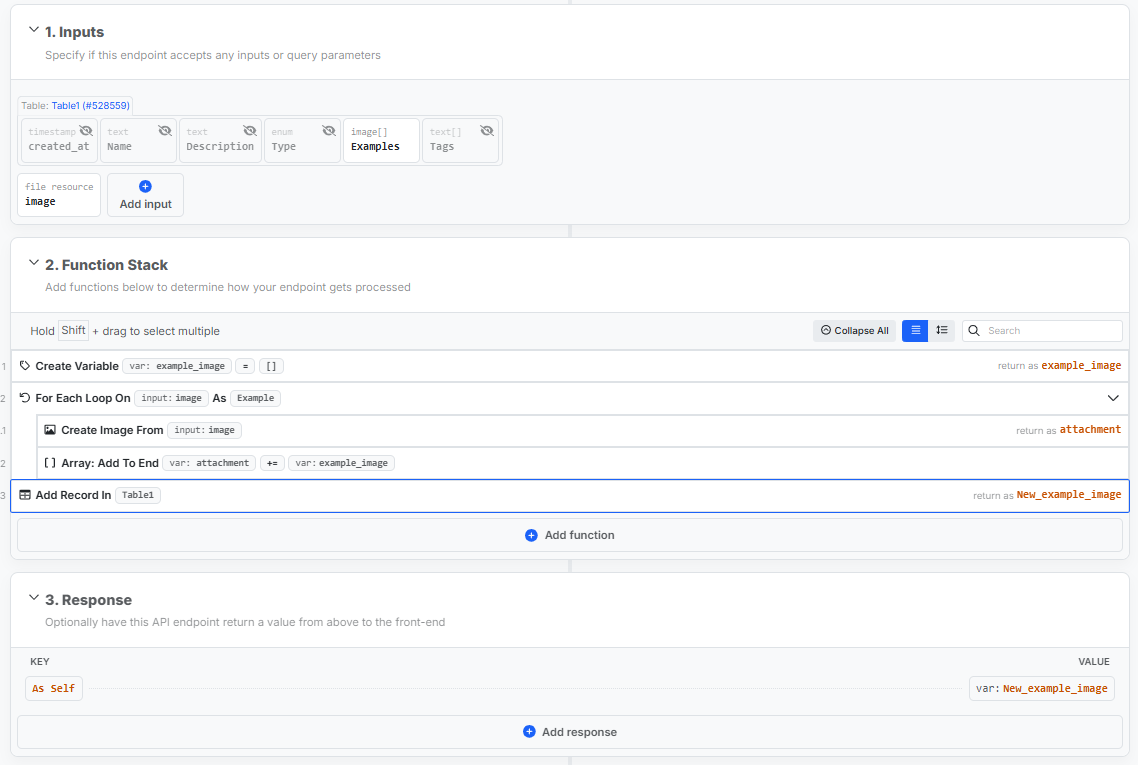The height and width of the screenshot is (765, 1138).
Task: Click the For Each Loop icon
Action: [x=25, y=398]
